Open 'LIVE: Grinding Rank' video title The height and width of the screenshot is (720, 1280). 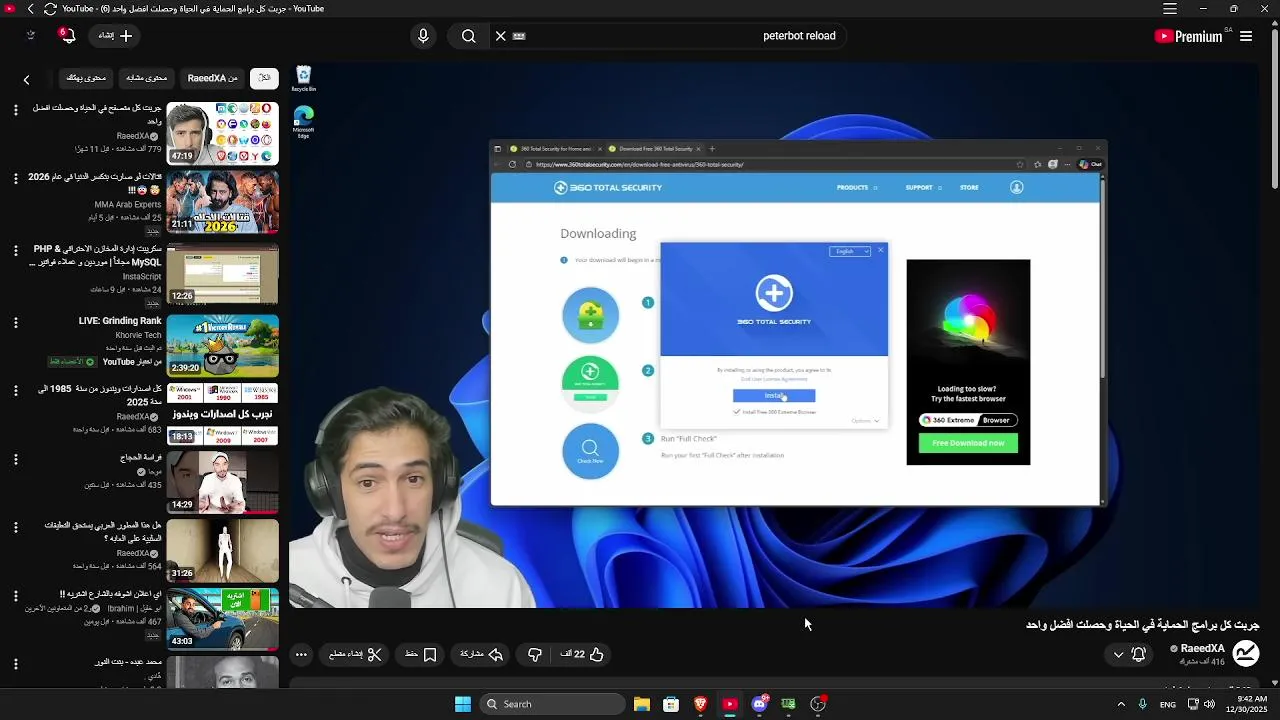[x=120, y=321]
